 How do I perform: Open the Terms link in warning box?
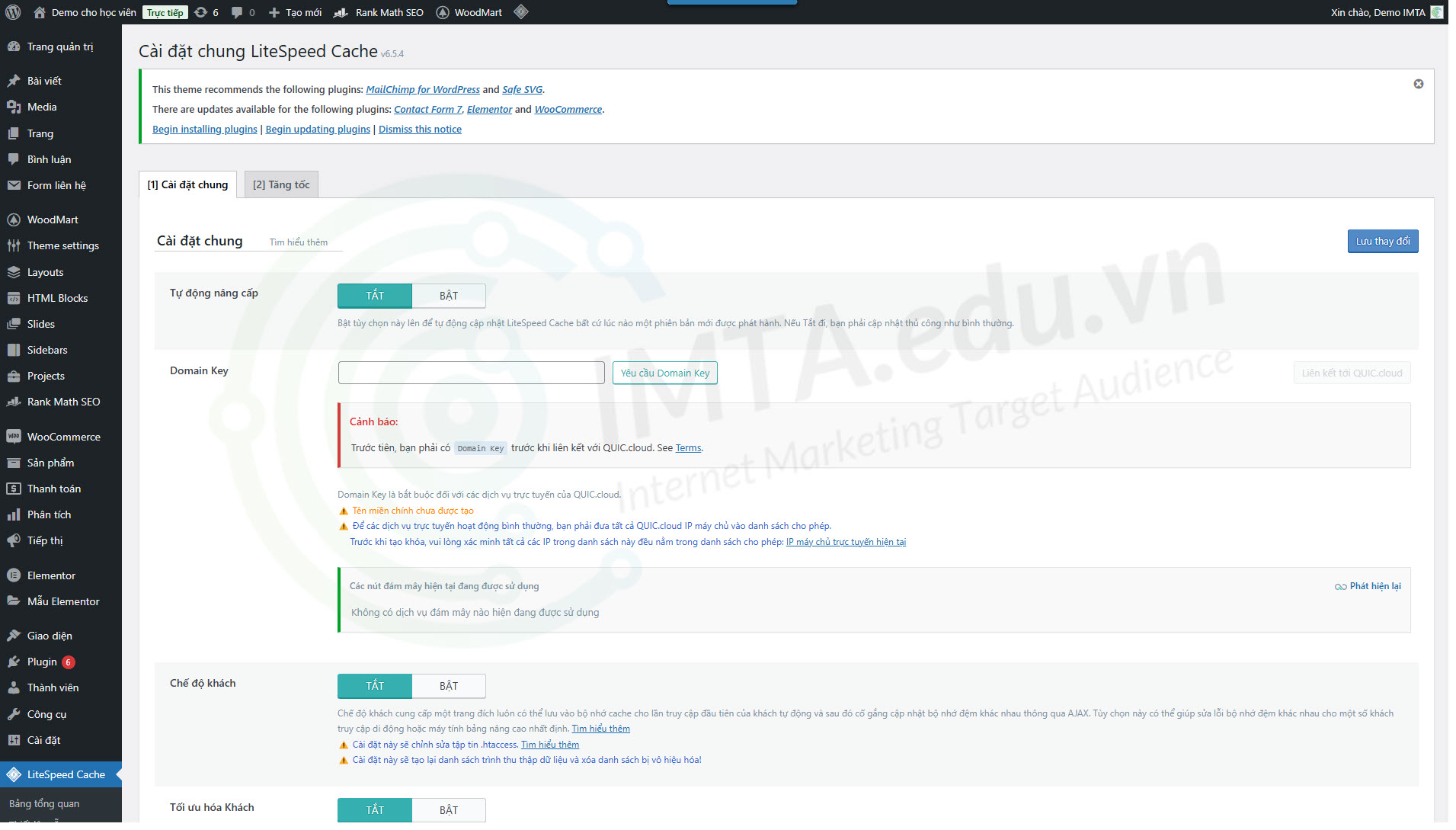click(x=688, y=448)
